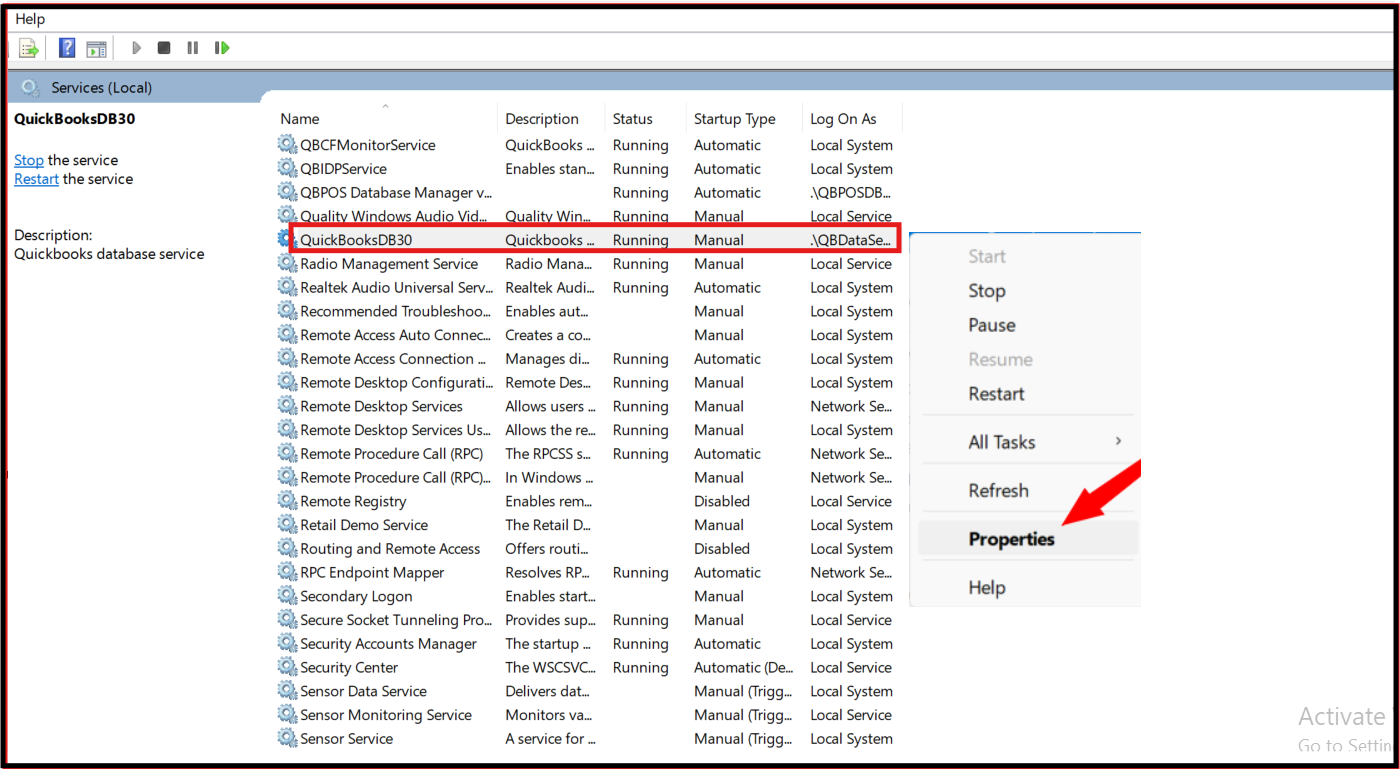This screenshot has height=769, width=1400.
Task: Open the Help menu in menu bar
Action: click(x=30, y=19)
